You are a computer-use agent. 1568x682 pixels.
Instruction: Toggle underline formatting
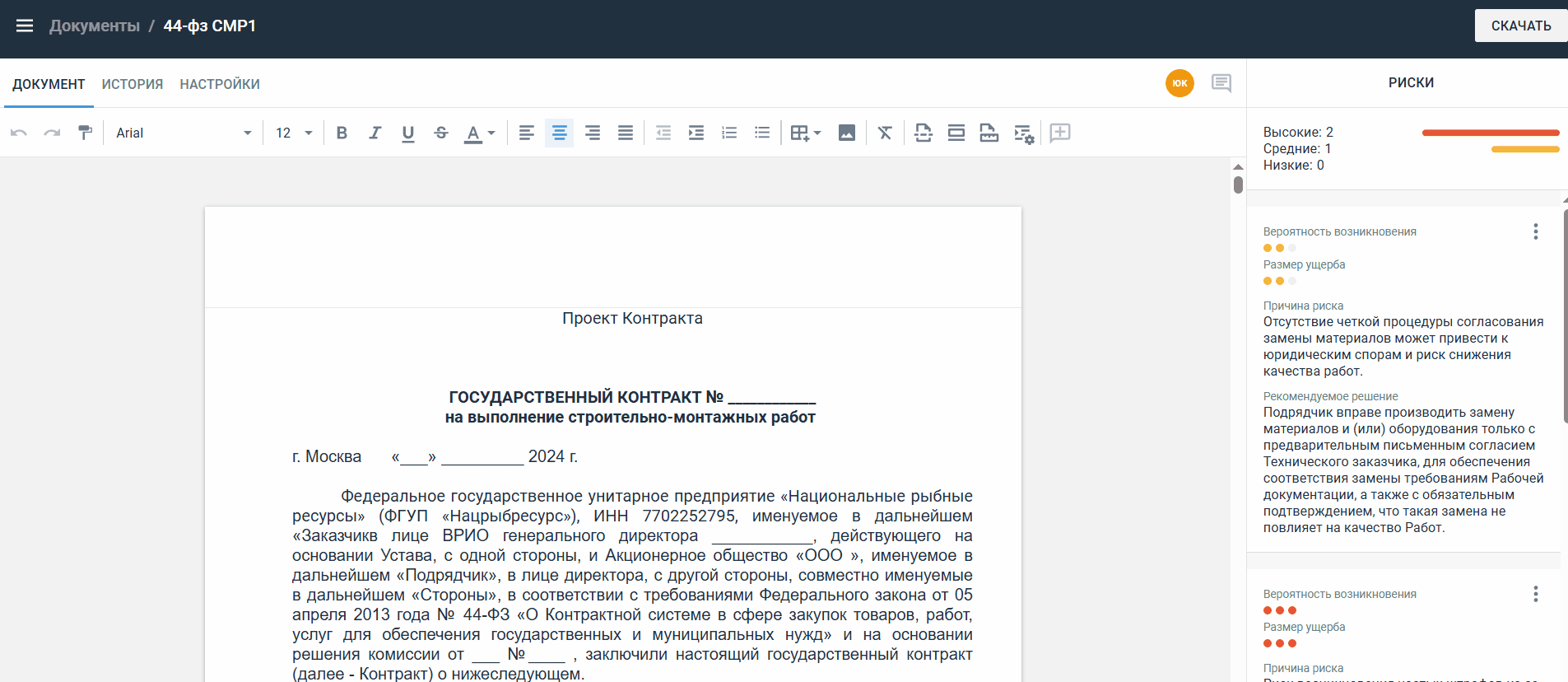(x=408, y=133)
